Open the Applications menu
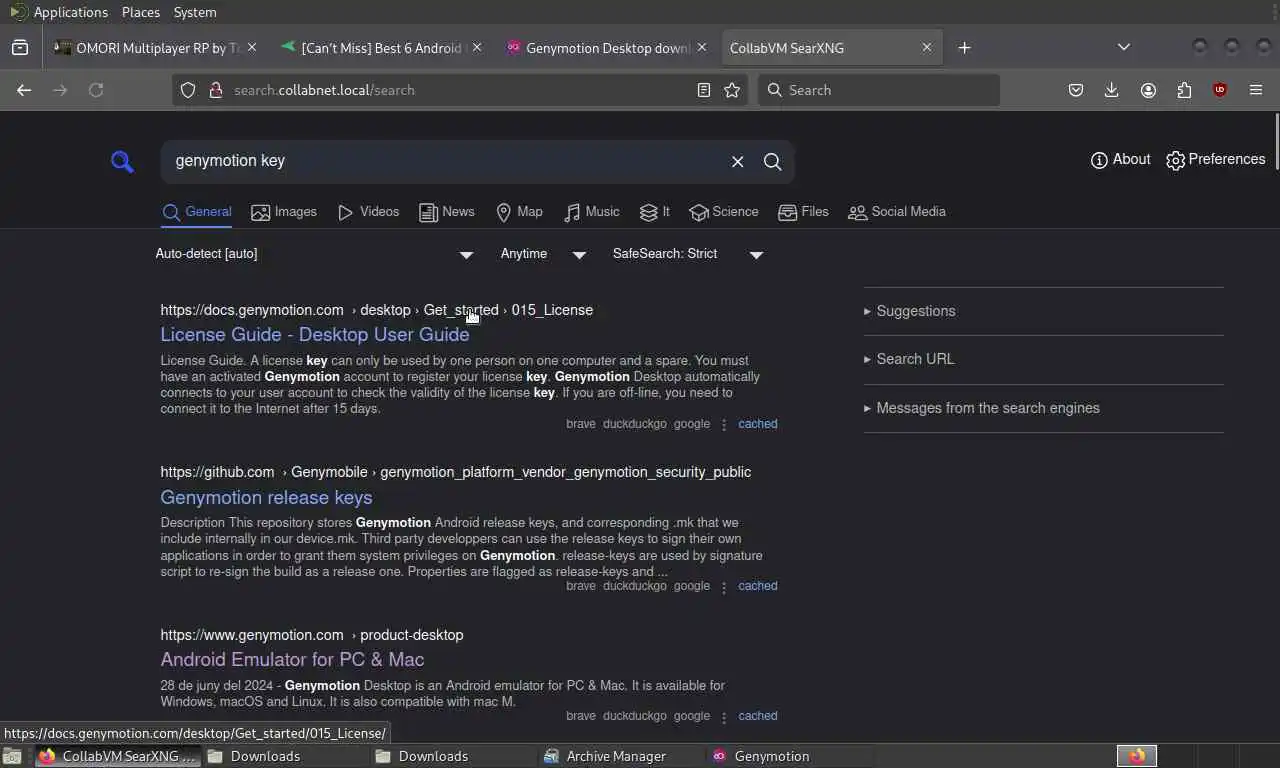 pos(59,12)
